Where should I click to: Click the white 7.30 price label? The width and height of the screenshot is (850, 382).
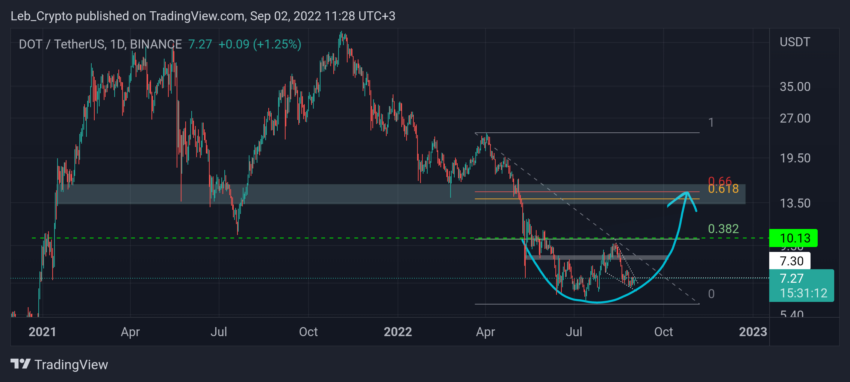[790, 261]
